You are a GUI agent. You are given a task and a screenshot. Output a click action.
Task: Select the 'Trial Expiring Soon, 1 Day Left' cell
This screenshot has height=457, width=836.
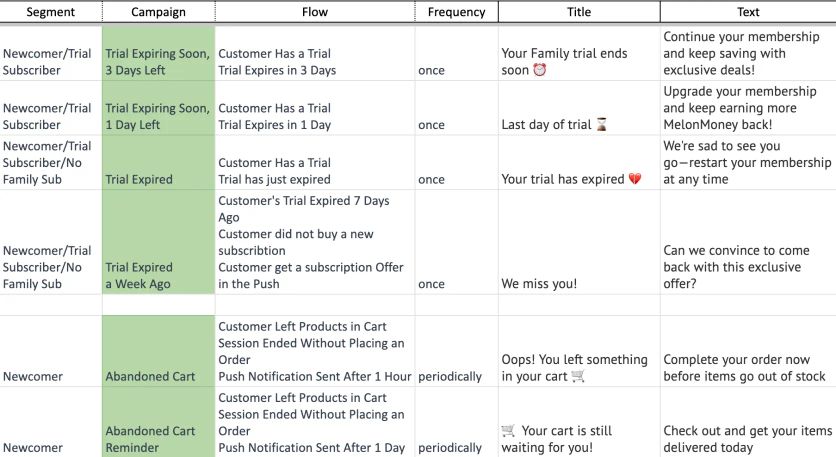click(158, 116)
